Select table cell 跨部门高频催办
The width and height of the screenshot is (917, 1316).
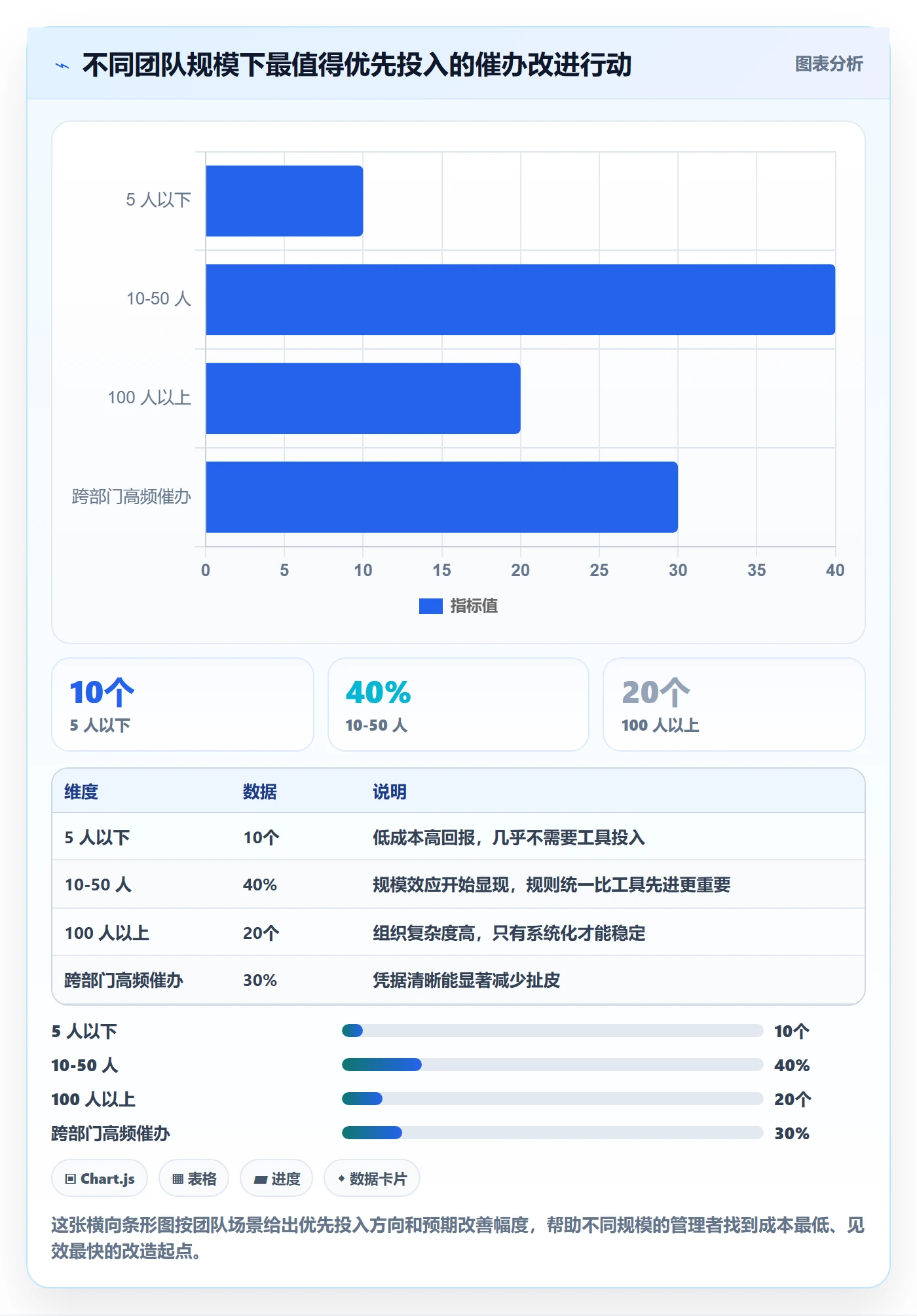pyautogui.click(x=124, y=980)
